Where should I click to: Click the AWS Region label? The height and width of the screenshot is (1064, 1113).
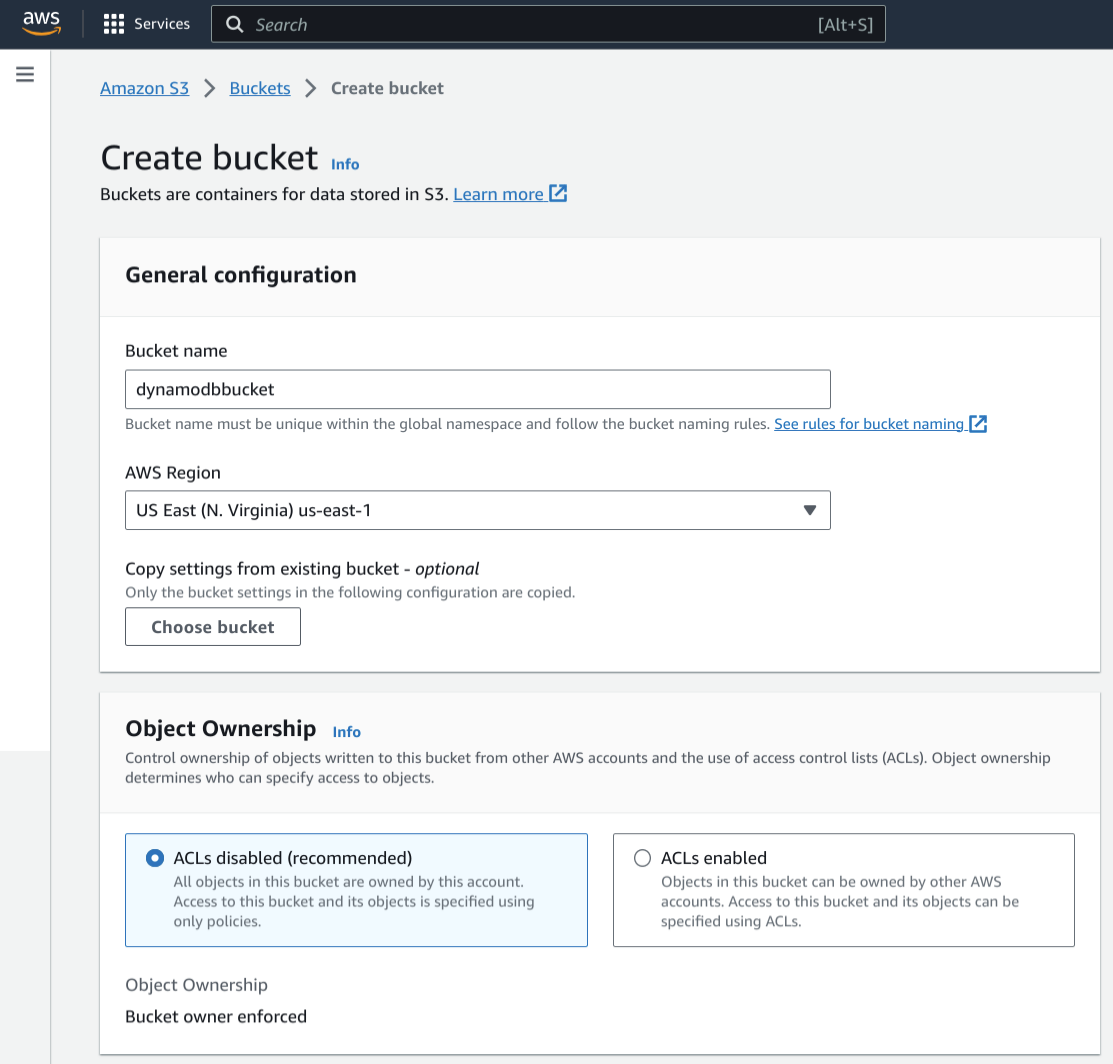point(173,473)
